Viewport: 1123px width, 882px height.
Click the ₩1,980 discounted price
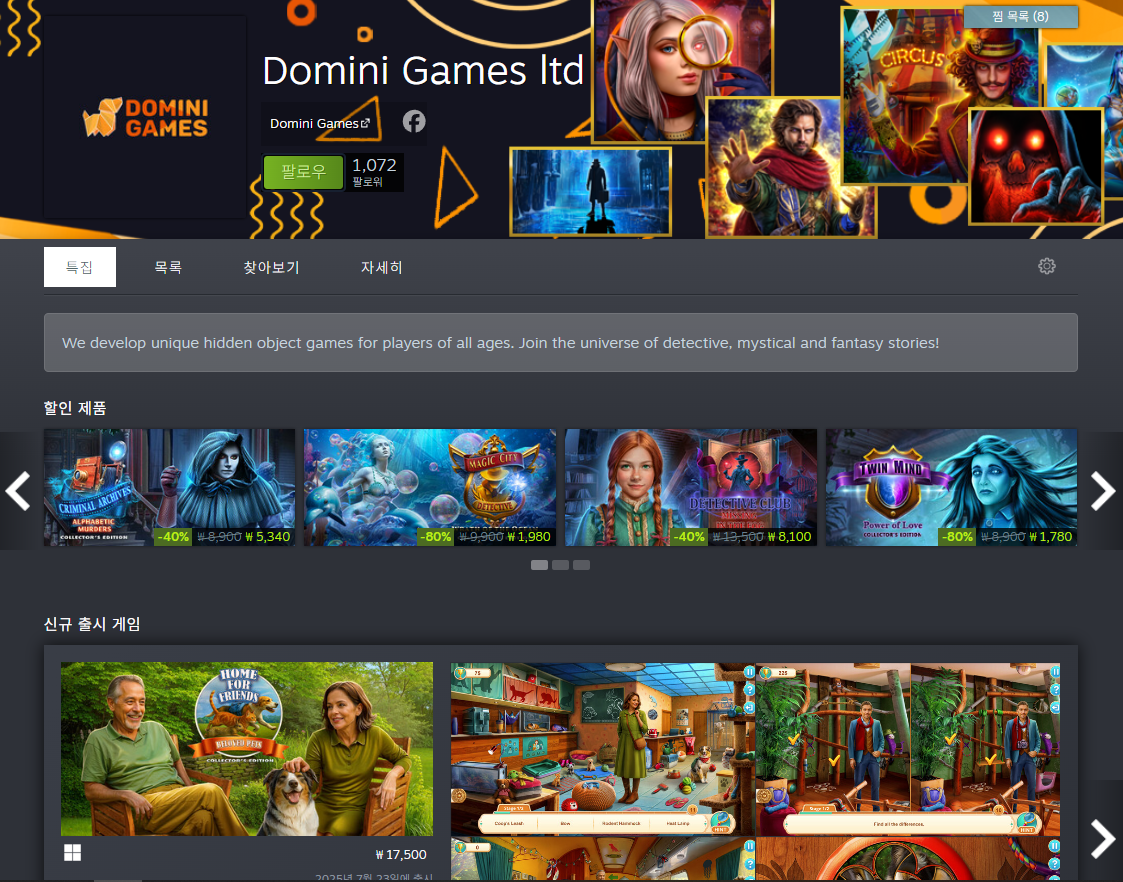coord(529,537)
